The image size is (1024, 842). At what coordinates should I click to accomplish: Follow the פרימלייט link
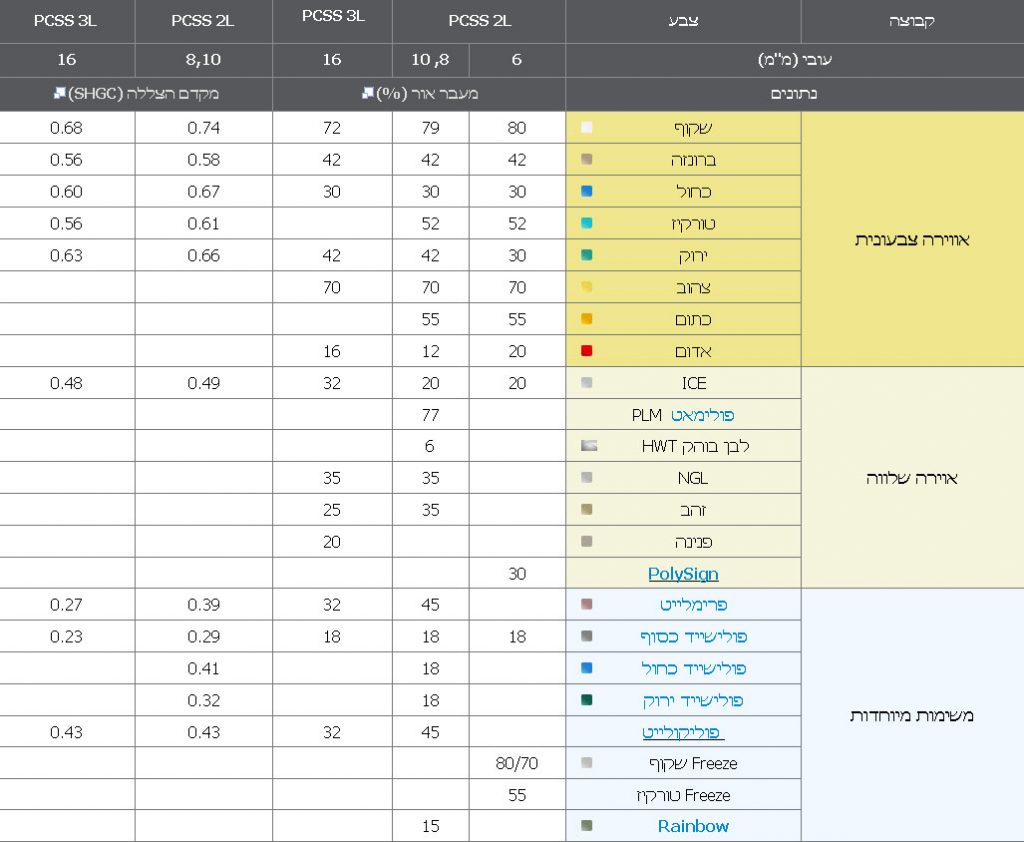pyautogui.click(x=694, y=604)
